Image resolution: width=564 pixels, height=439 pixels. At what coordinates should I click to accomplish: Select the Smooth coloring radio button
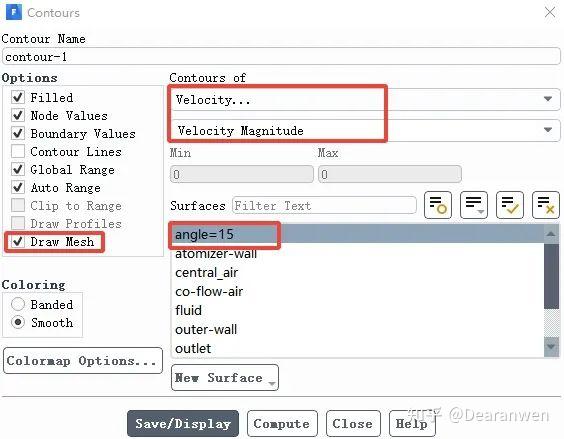[x=18, y=322]
